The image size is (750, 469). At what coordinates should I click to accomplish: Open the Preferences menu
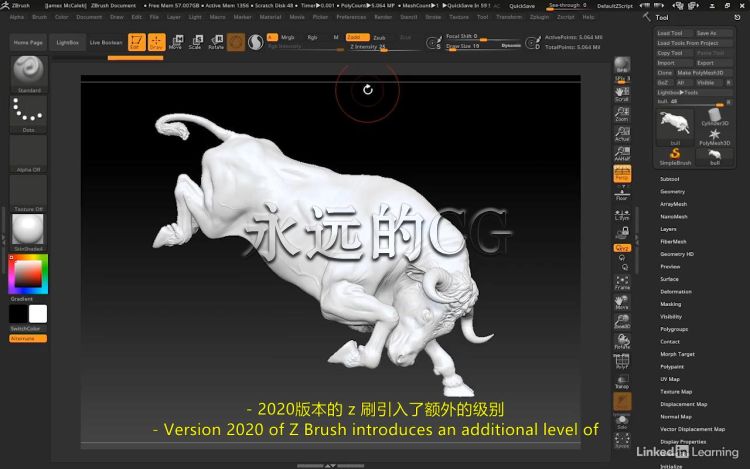pos(351,17)
